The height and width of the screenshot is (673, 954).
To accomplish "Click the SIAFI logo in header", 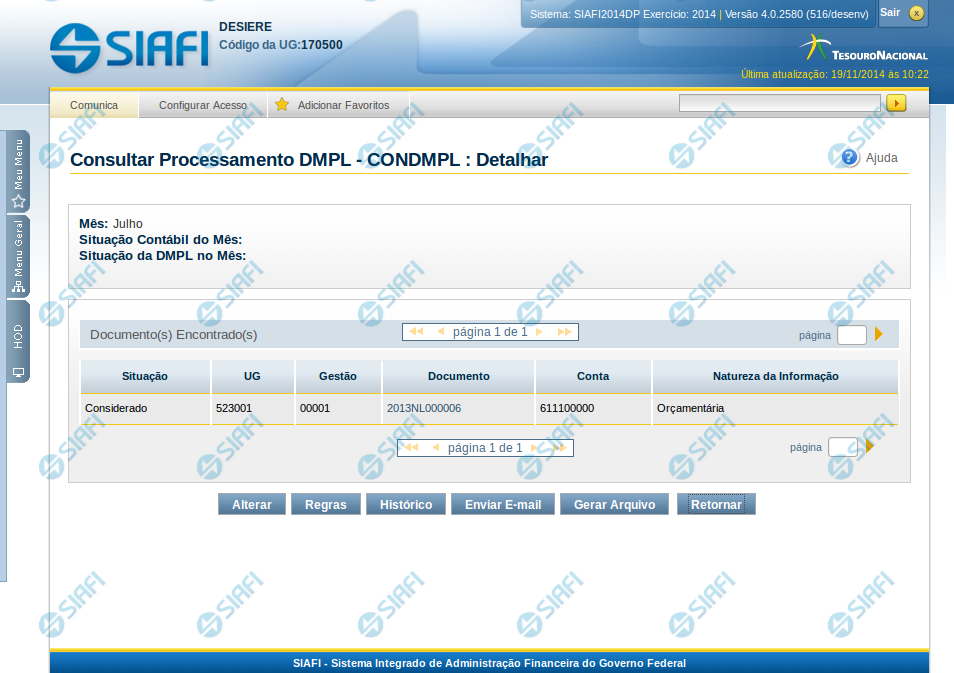I will tap(128, 47).
